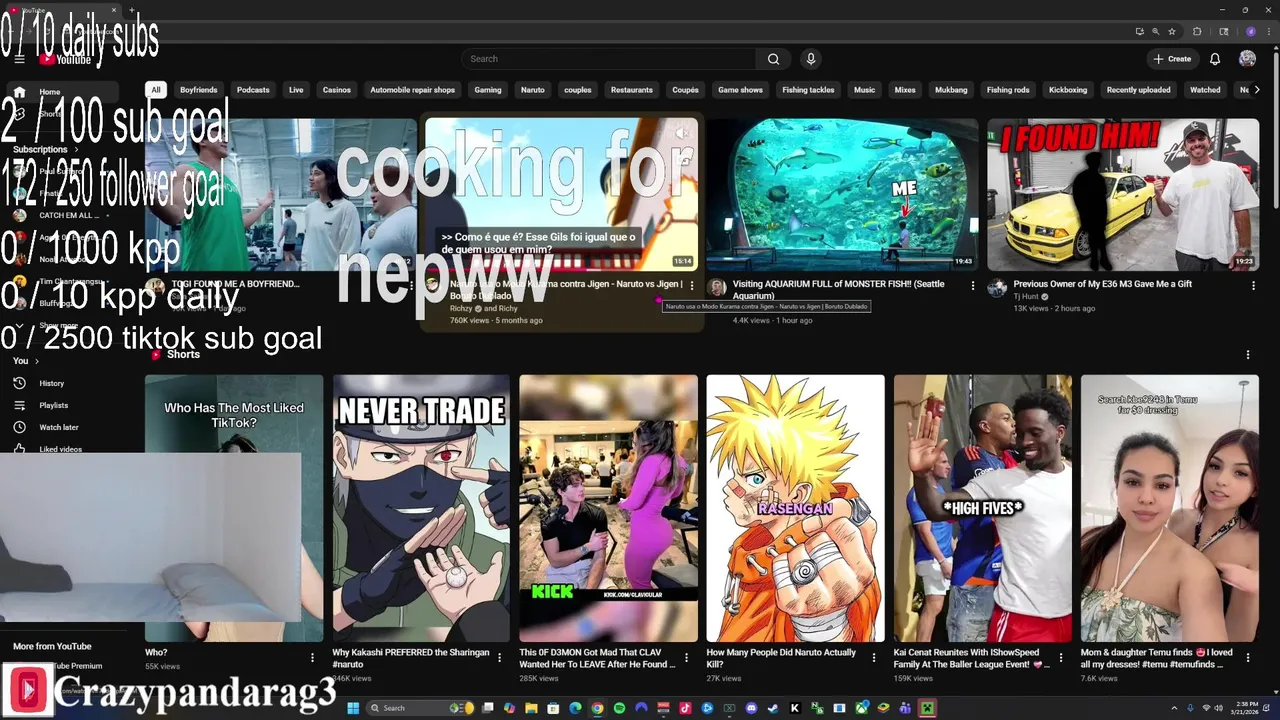Select the Gaming filter chip
The image size is (1280, 720).
488,90
